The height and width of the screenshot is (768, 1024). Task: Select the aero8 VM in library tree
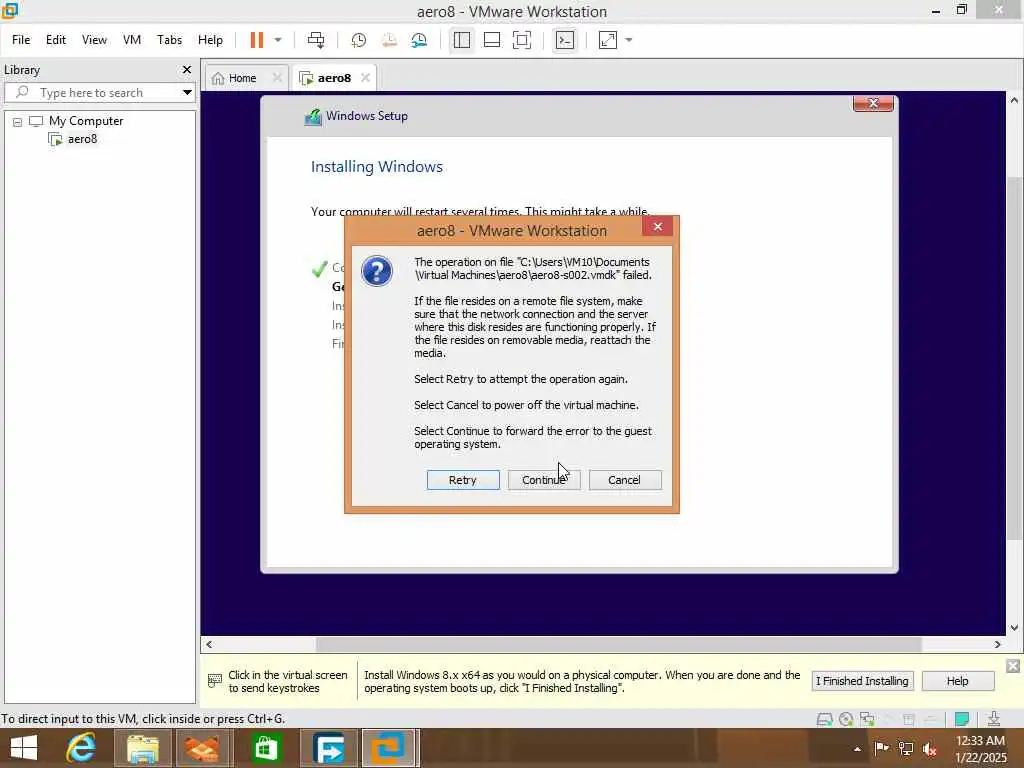[82, 139]
